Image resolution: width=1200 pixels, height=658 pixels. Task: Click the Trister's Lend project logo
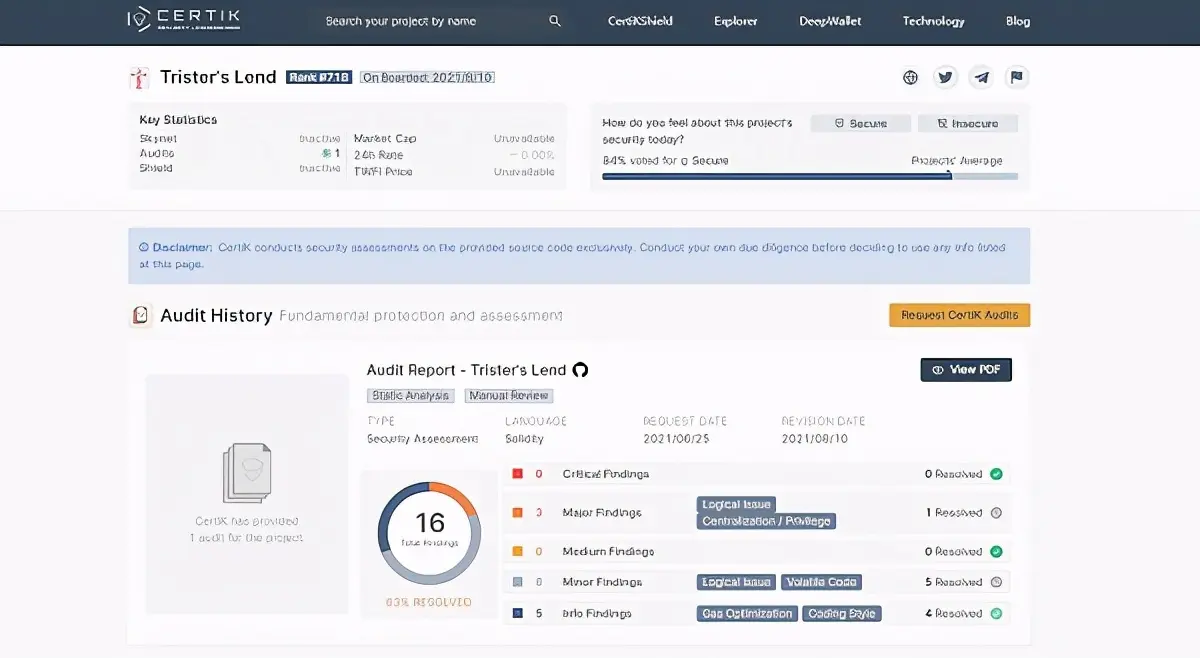tap(139, 78)
